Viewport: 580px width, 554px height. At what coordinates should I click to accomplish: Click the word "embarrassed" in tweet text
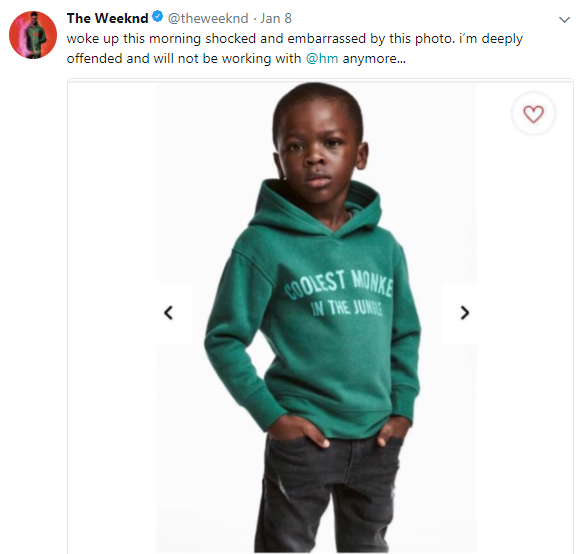(327, 38)
